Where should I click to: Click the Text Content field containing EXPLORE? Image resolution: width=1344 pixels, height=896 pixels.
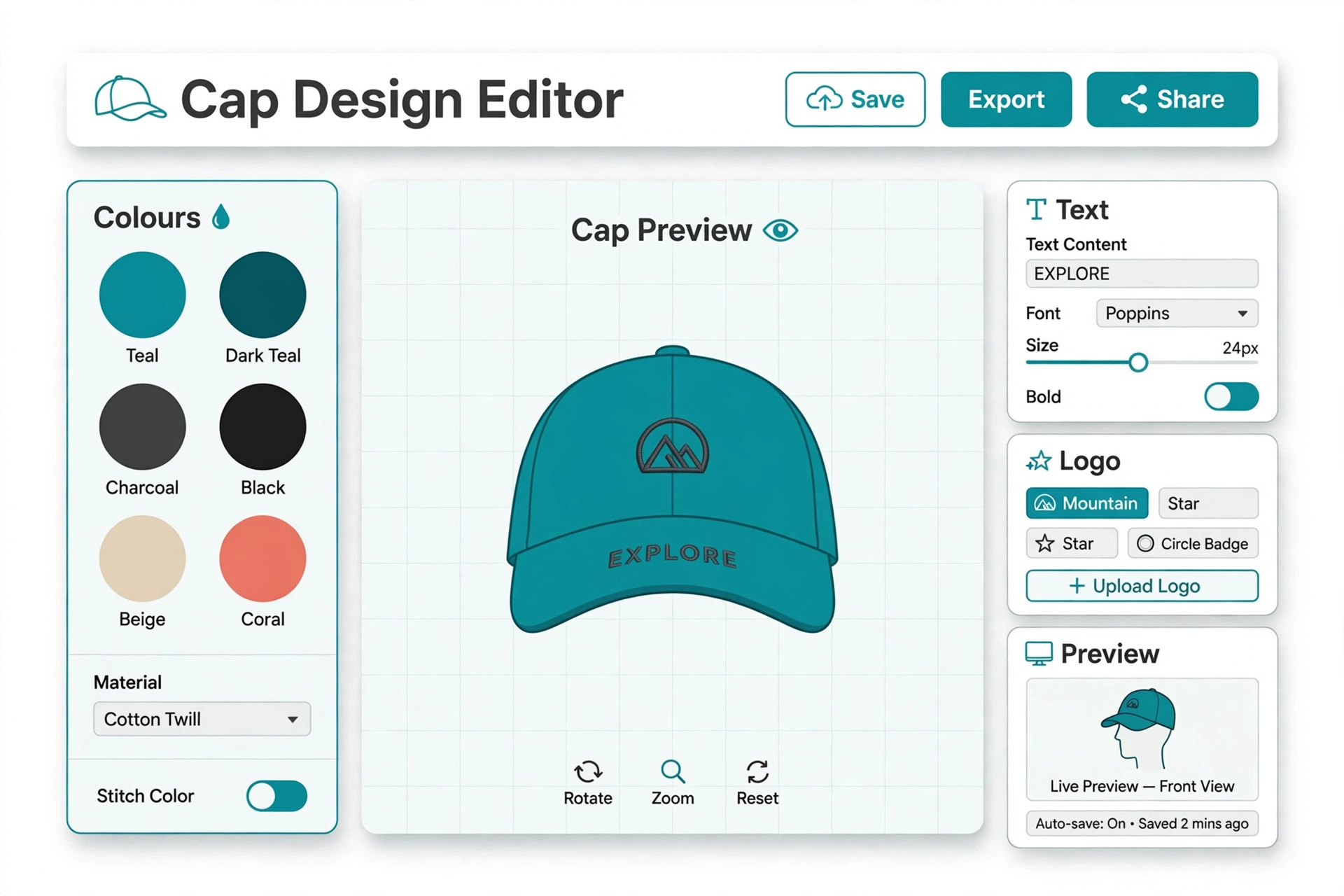(x=1142, y=274)
